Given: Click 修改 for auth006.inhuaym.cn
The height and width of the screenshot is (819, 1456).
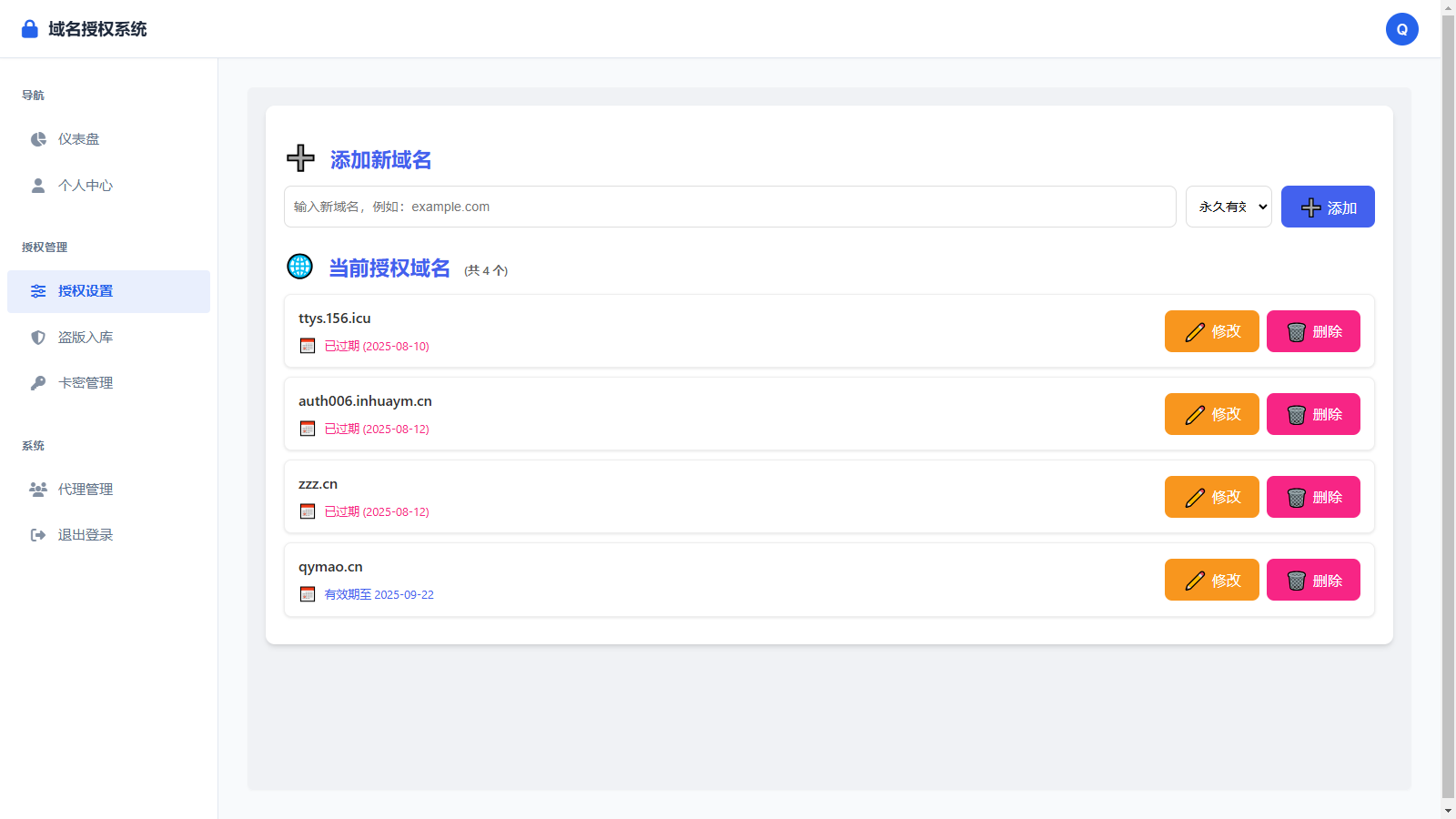Looking at the screenshot, I should tap(1211, 414).
